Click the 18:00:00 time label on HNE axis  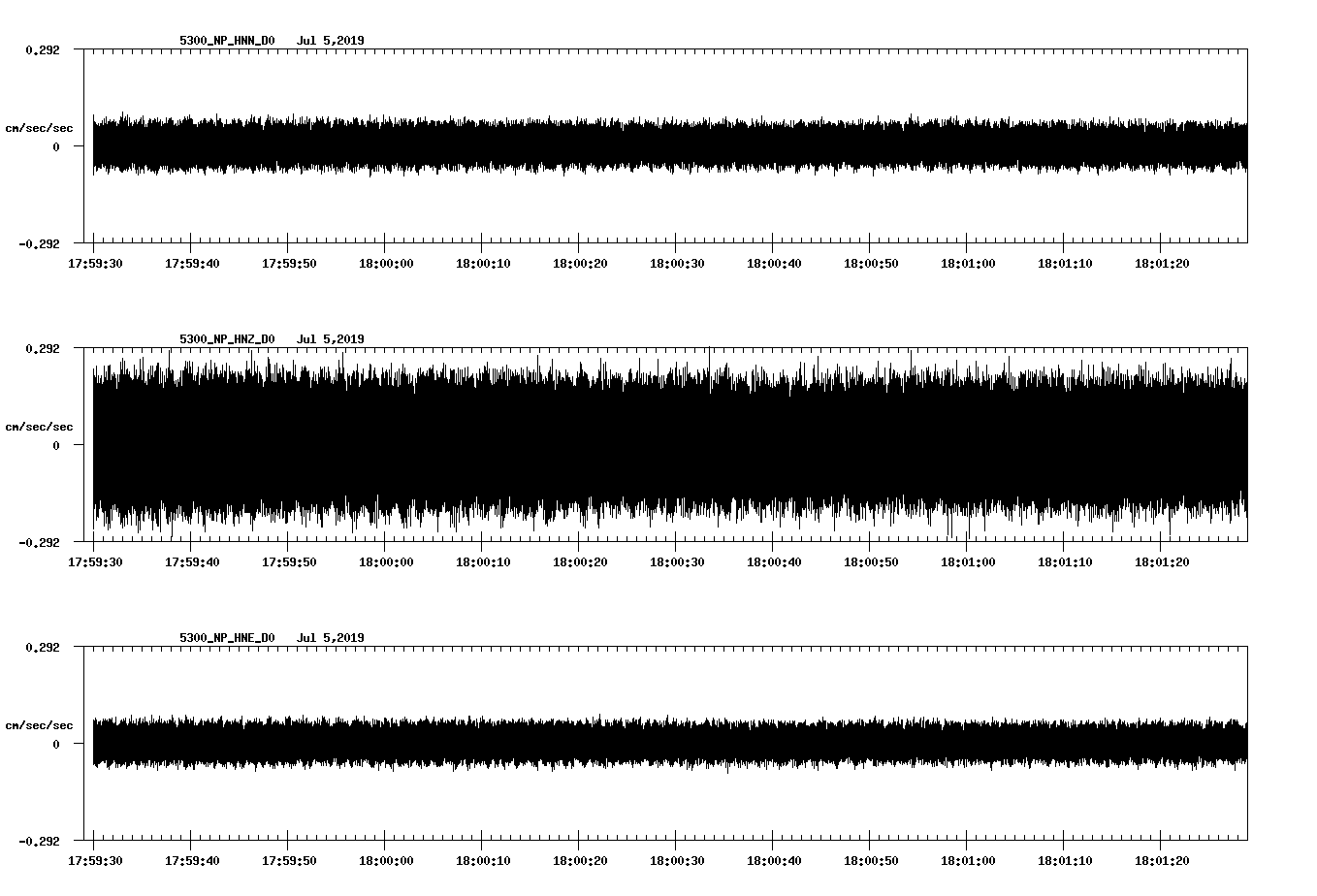pos(386,861)
